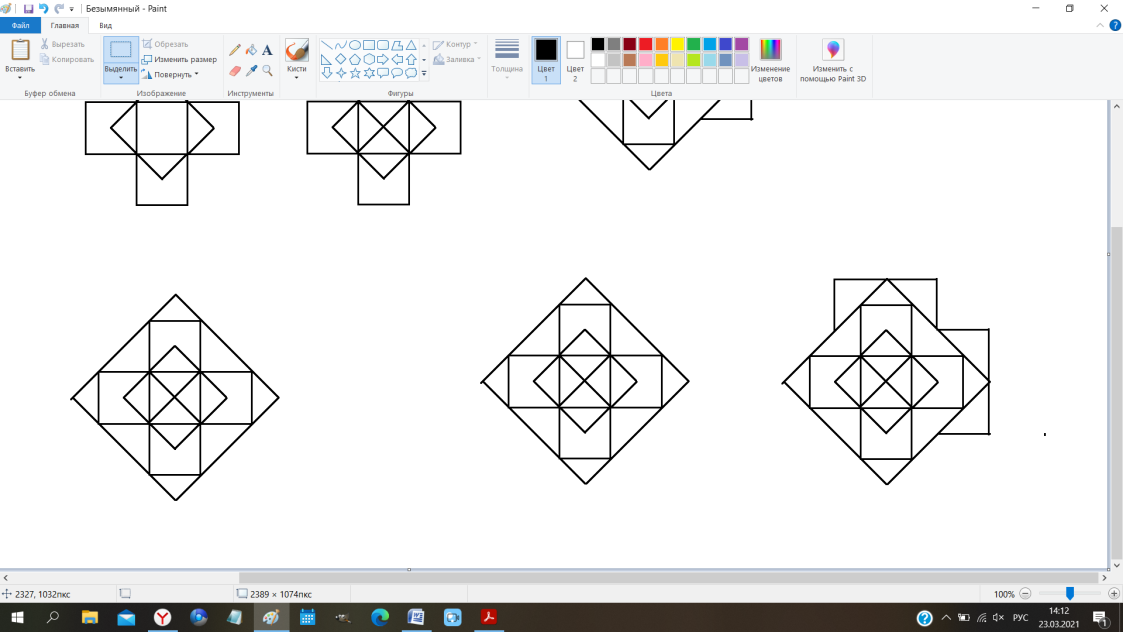This screenshot has height=632, width=1123.
Task: Activate the Eraser tool
Action: (x=235, y=71)
